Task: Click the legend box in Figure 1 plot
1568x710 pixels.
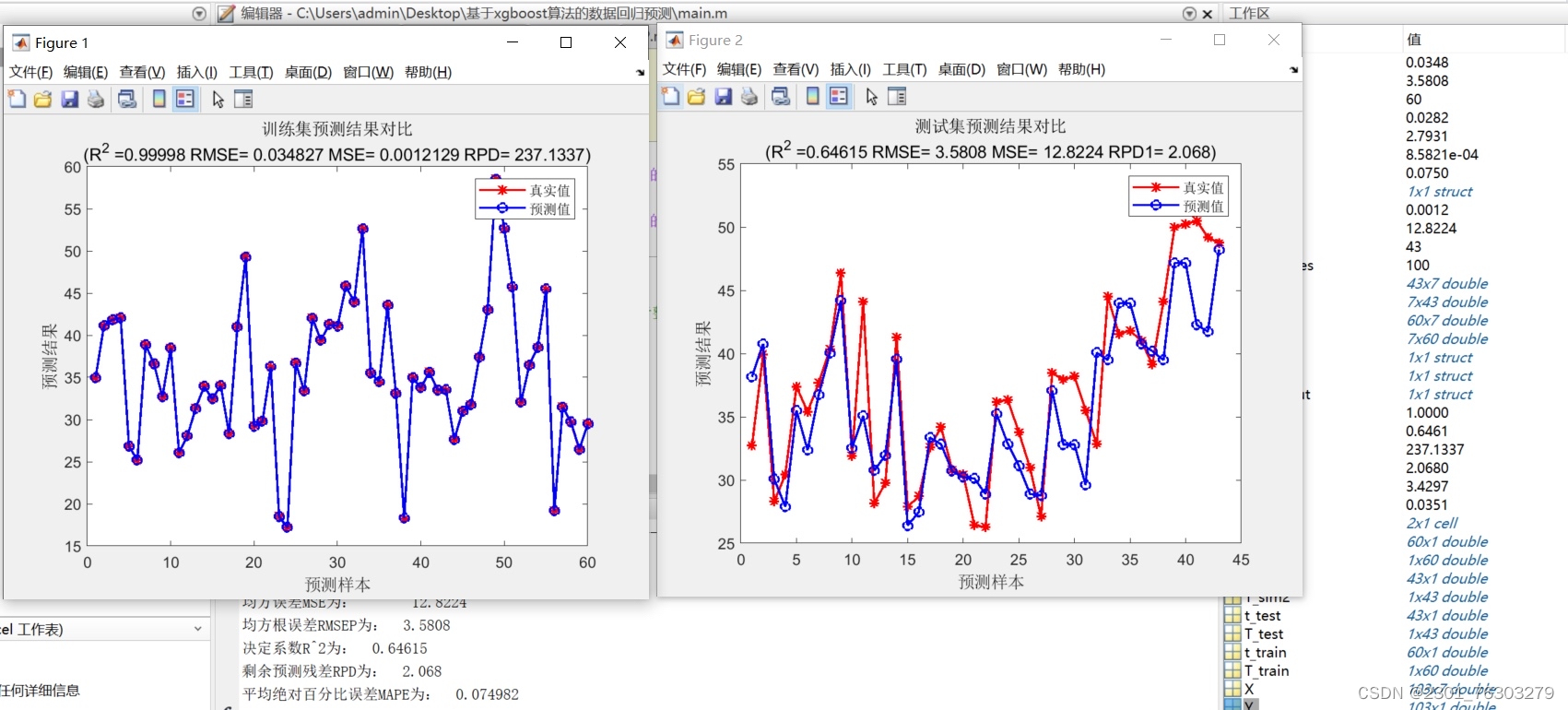Action: click(525, 199)
